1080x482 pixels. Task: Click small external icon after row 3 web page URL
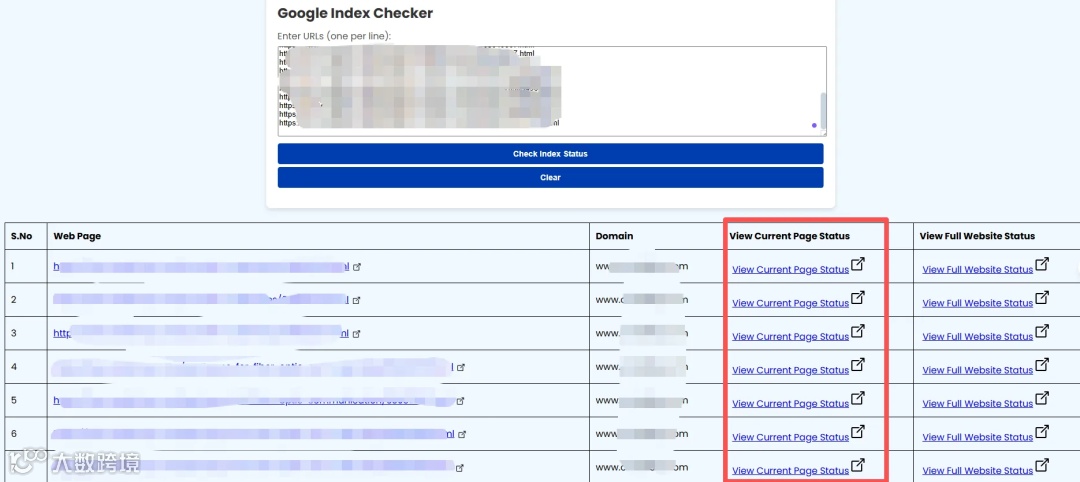(356, 334)
